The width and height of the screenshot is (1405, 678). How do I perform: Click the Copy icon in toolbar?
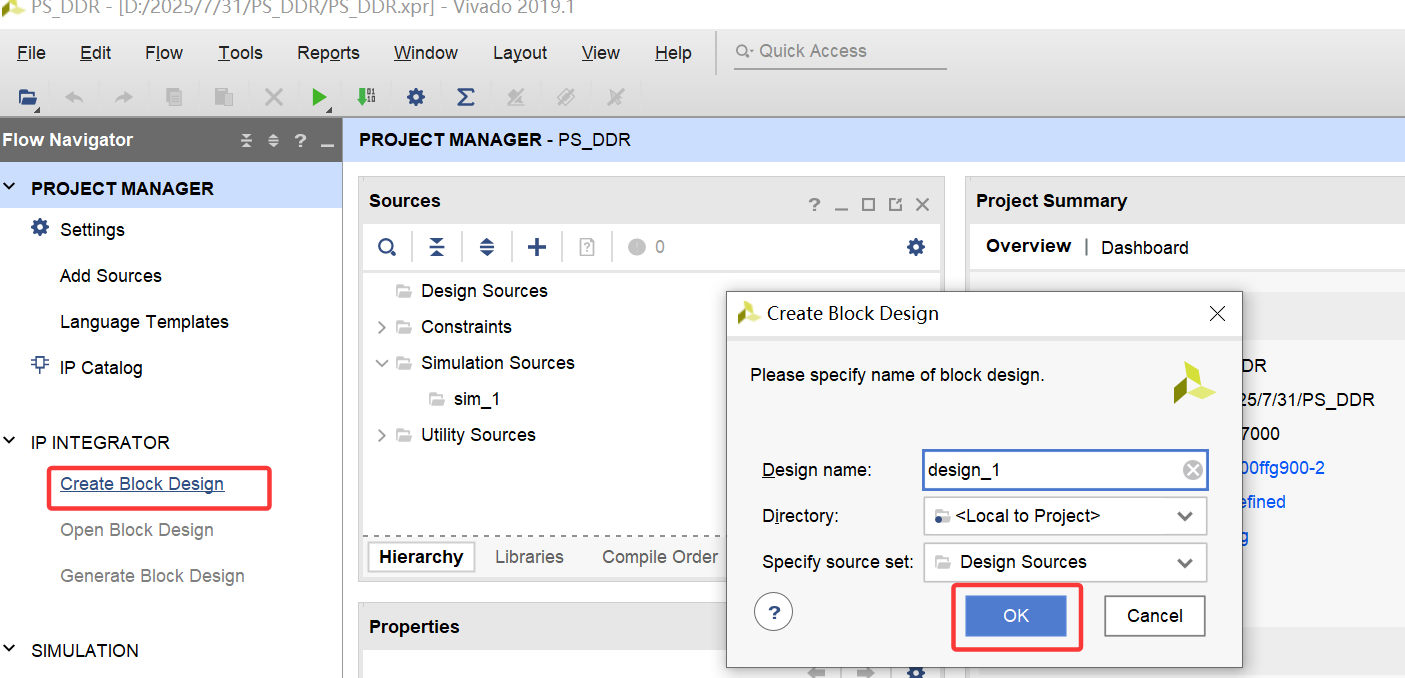click(x=174, y=97)
